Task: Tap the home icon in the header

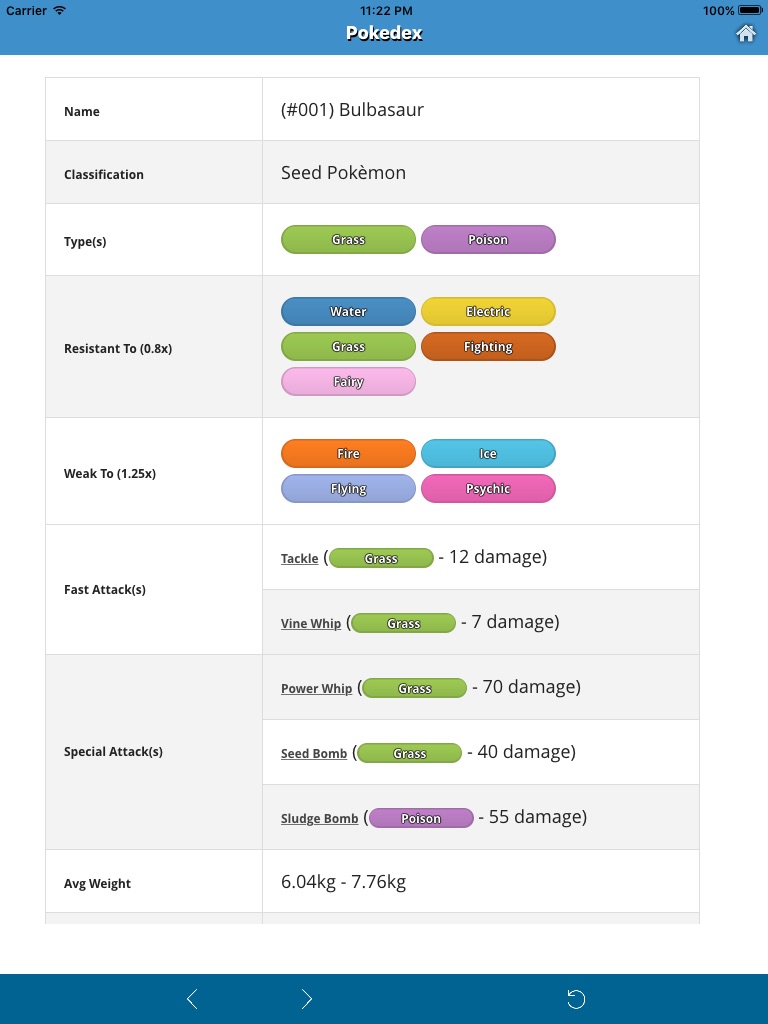Action: (x=746, y=33)
